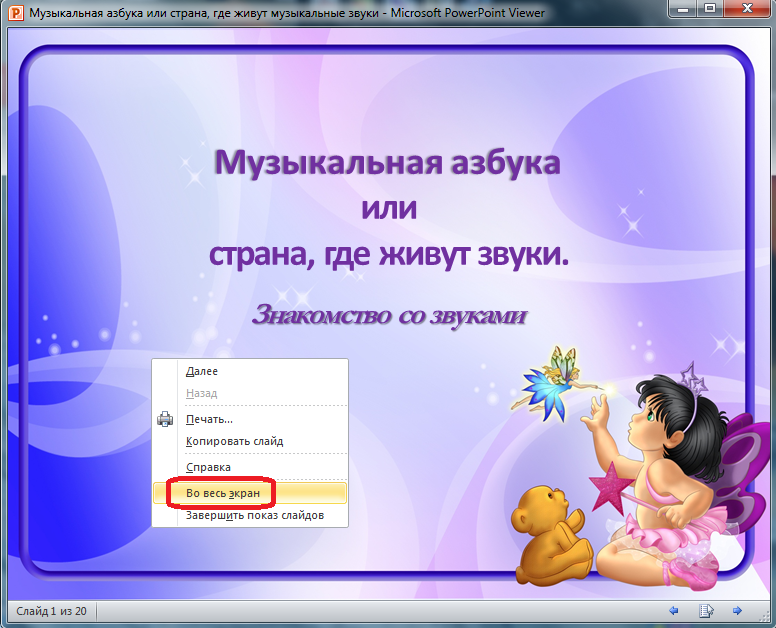Select "Копировать слайд" menu item
Image resolution: width=776 pixels, height=628 pixels.
tap(234, 441)
